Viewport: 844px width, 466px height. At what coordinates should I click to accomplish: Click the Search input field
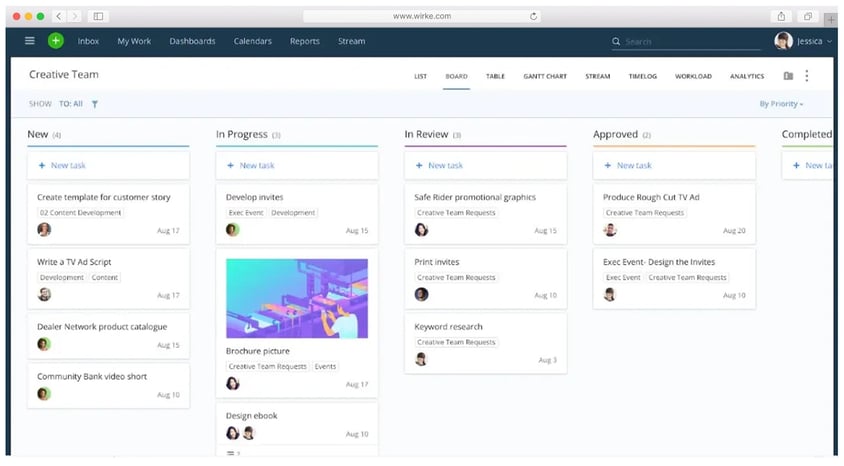690,42
